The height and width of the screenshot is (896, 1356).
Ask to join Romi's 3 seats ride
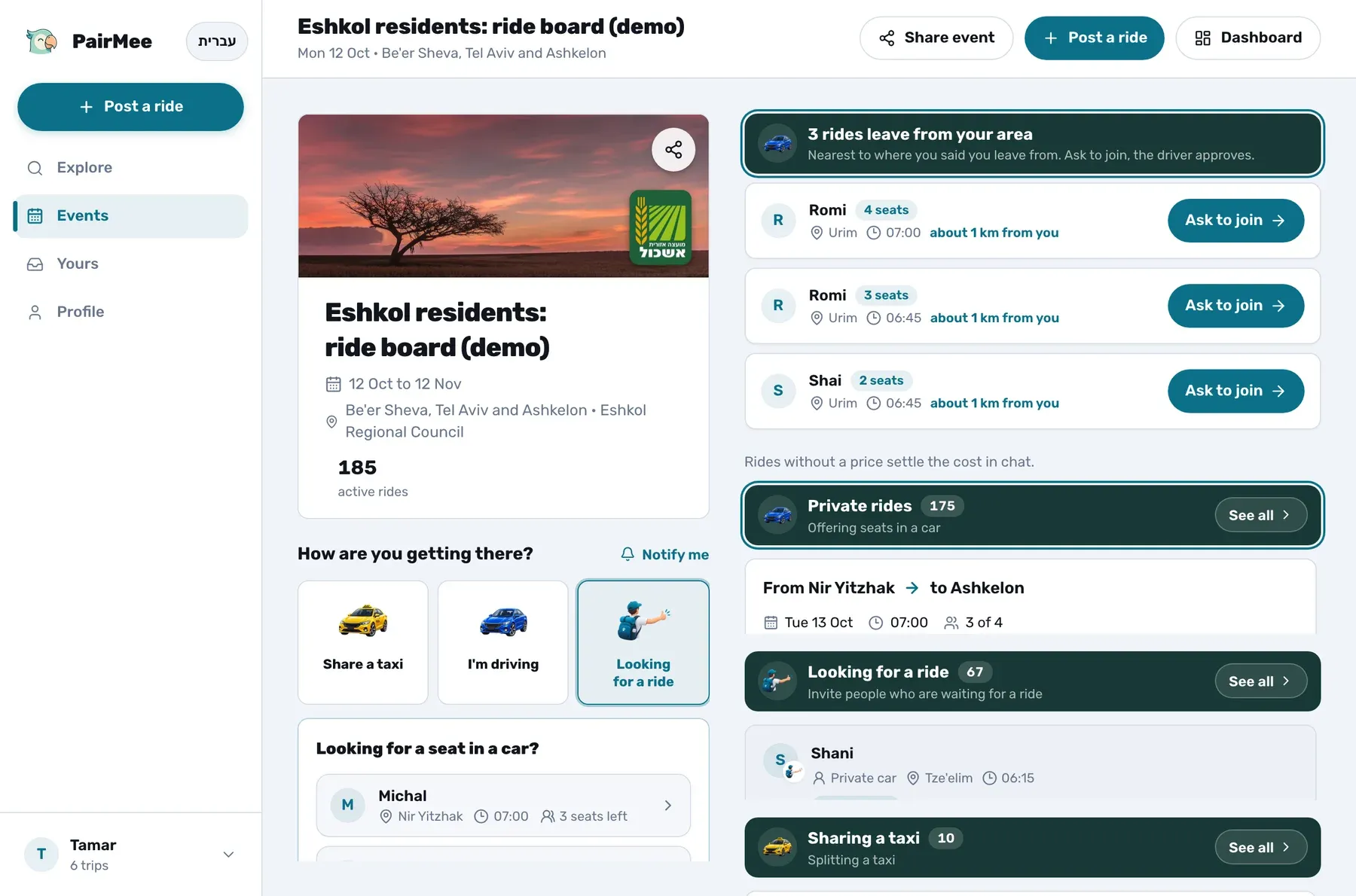pyautogui.click(x=1235, y=306)
